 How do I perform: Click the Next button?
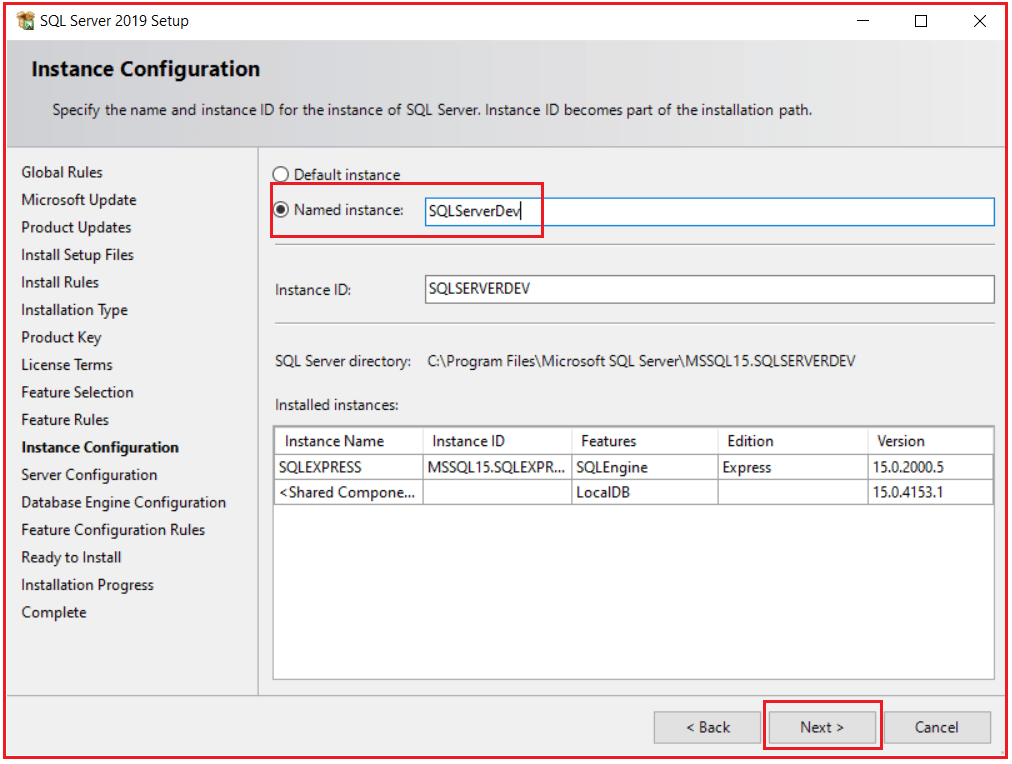(822, 727)
